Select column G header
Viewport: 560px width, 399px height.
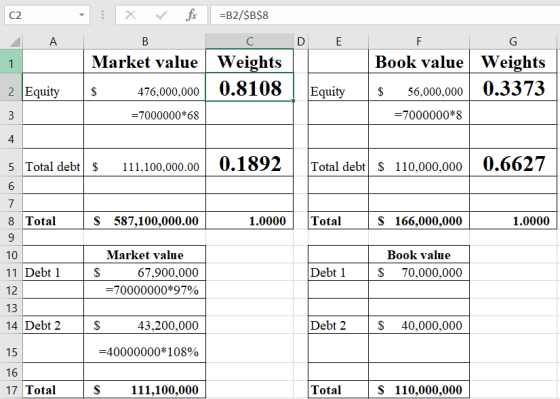tap(513, 42)
